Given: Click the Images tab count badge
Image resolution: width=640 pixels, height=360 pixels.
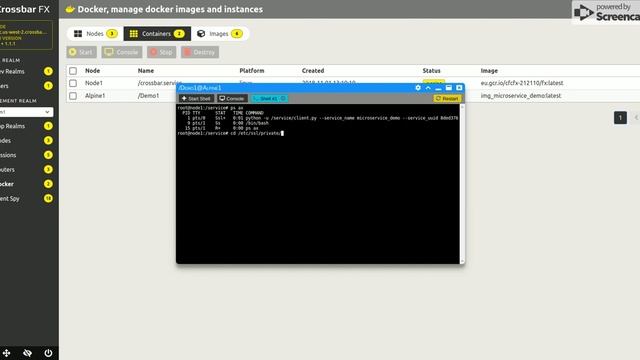Looking at the screenshot, I should coord(237,33).
